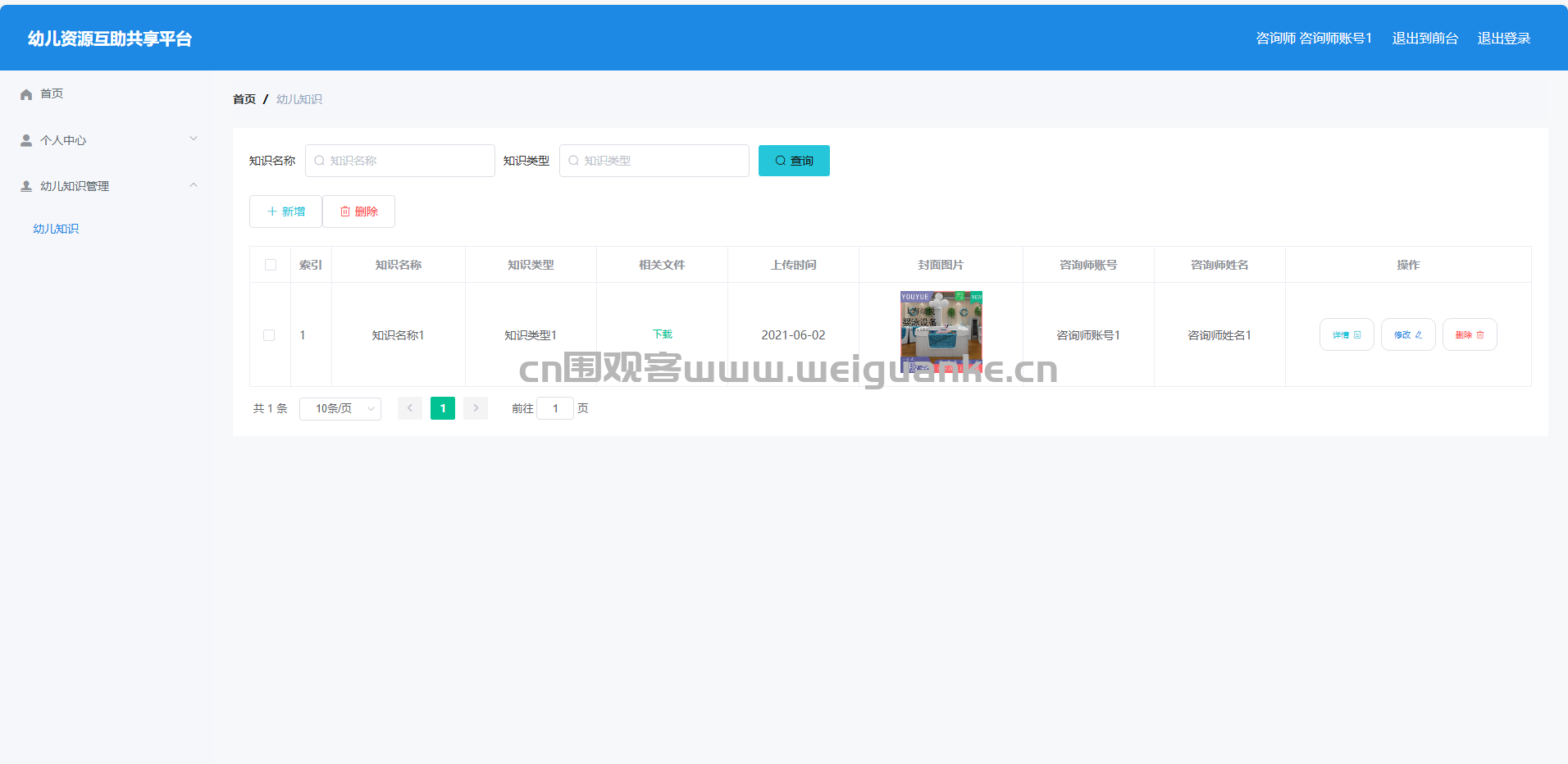The width and height of the screenshot is (1568, 764).
Task: Select all rows with the header checkbox
Action: click(x=271, y=265)
